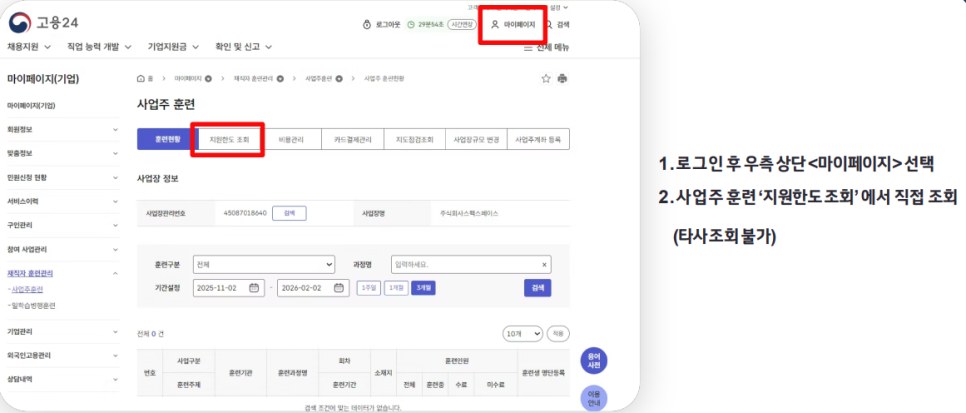966x413 pixels.
Task: Click 로그아웃 text link
Action: click(388, 25)
